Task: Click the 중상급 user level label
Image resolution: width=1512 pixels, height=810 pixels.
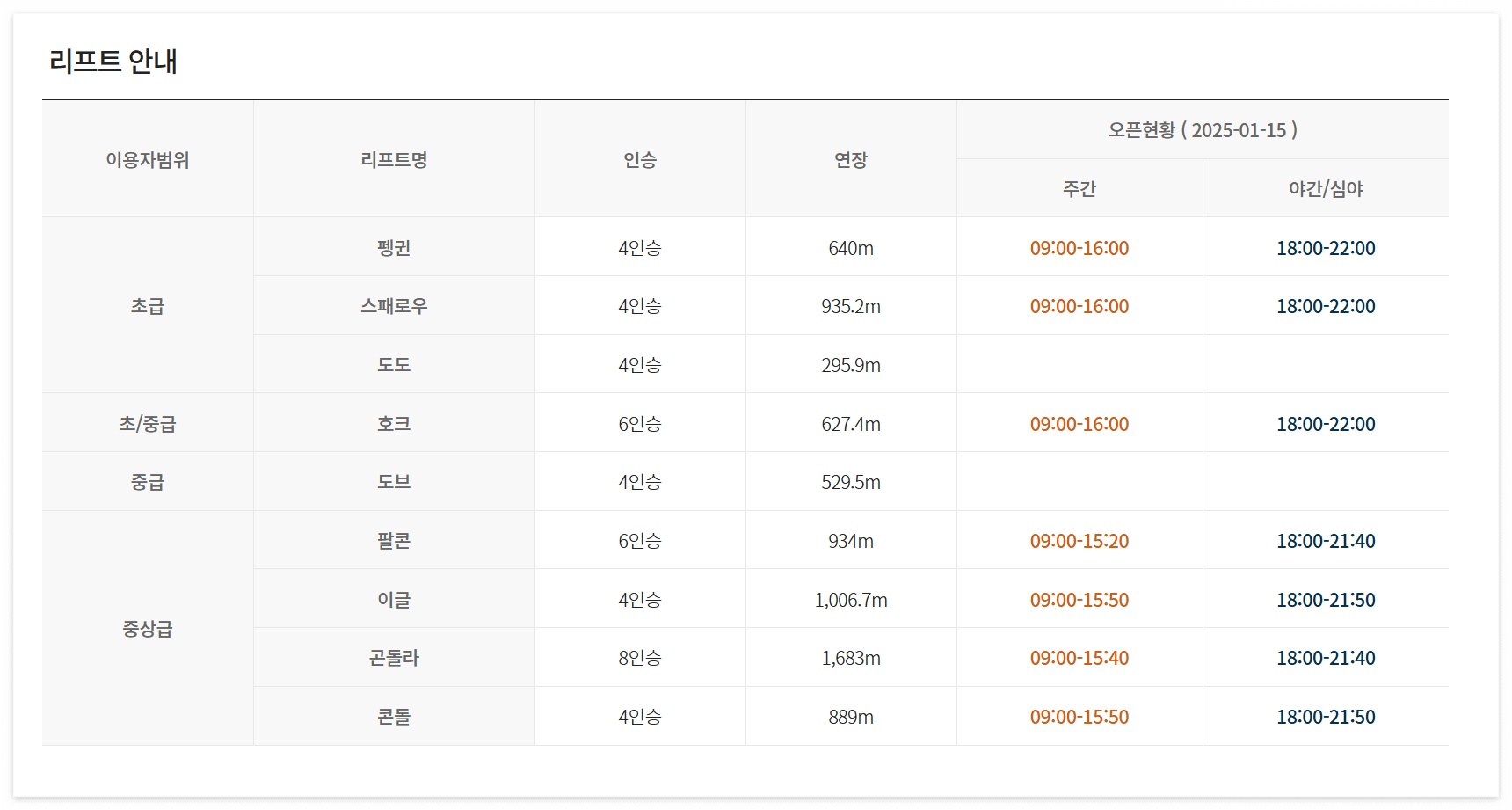Action: coord(147,628)
